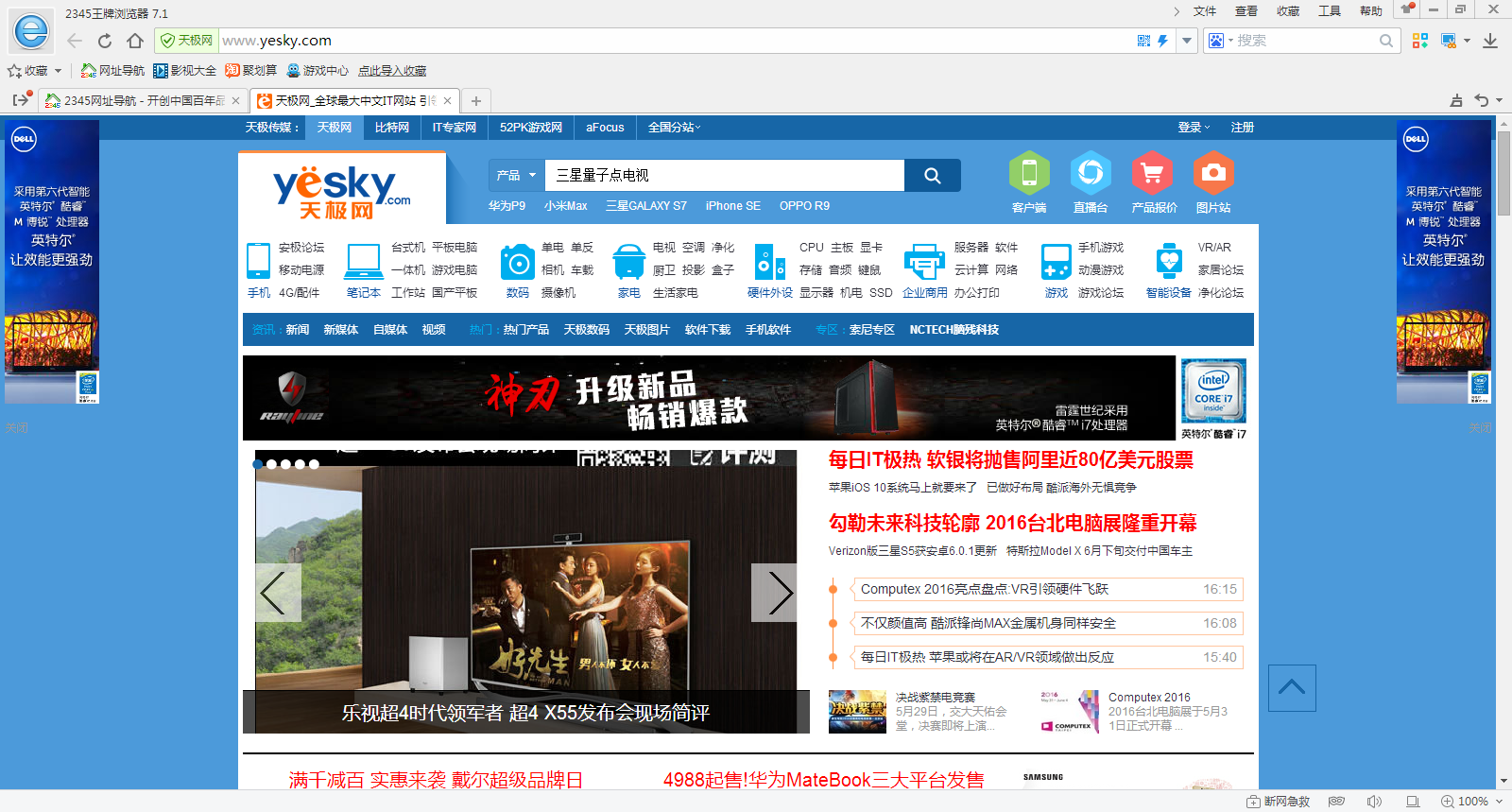Open the blue 直播台 icon

coord(1091,173)
